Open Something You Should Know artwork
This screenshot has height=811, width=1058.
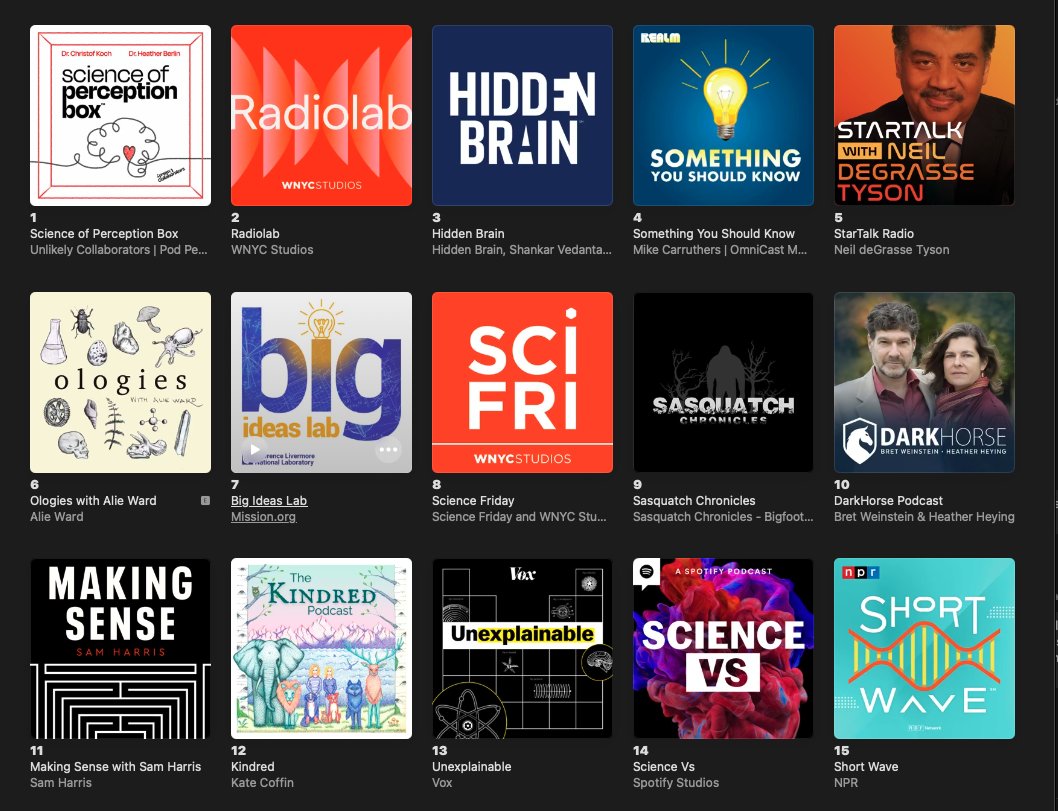pos(723,115)
